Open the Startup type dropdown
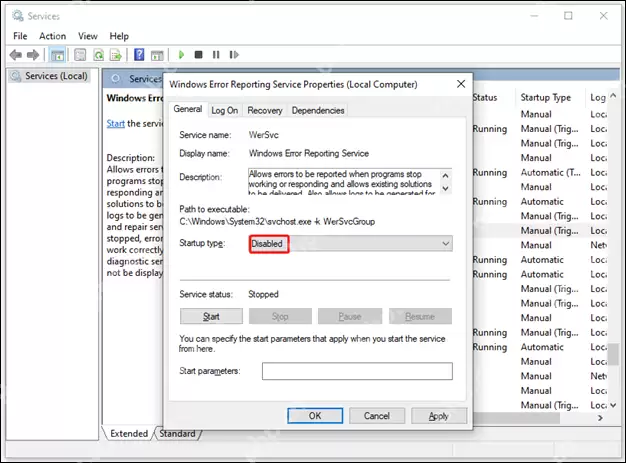Viewport: 626px width, 463px height. coord(351,243)
